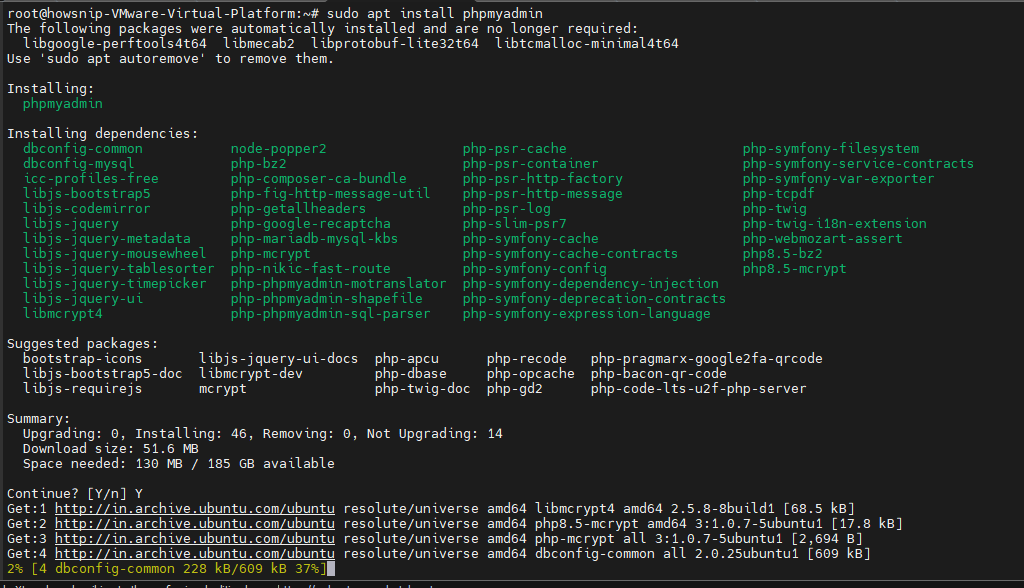1024x588 pixels.
Task: Open the Get:1 in.archive.ubuntu.com link
Action: click(x=195, y=509)
